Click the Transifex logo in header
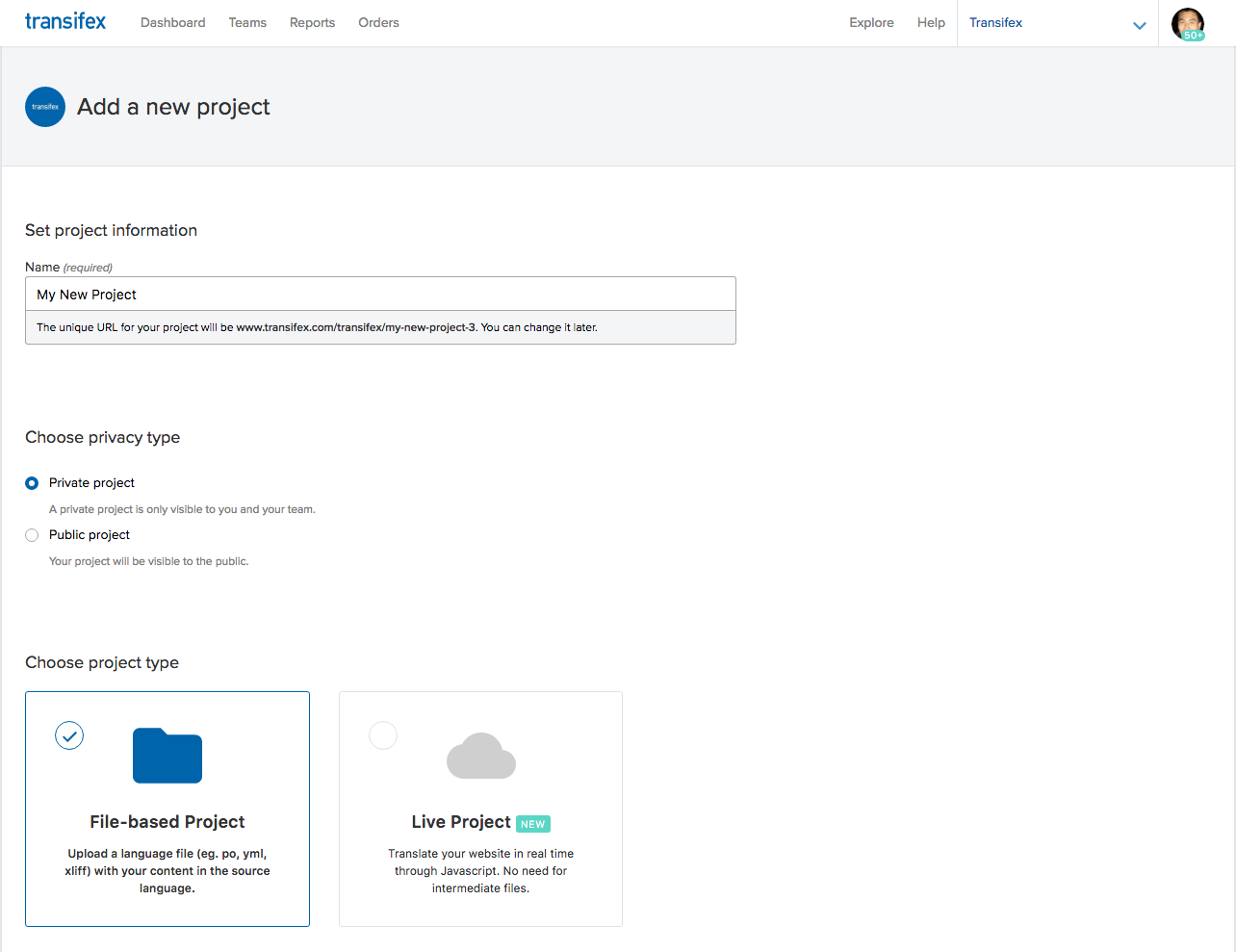Viewport: 1236px width, 952px height. click(65, 21)
